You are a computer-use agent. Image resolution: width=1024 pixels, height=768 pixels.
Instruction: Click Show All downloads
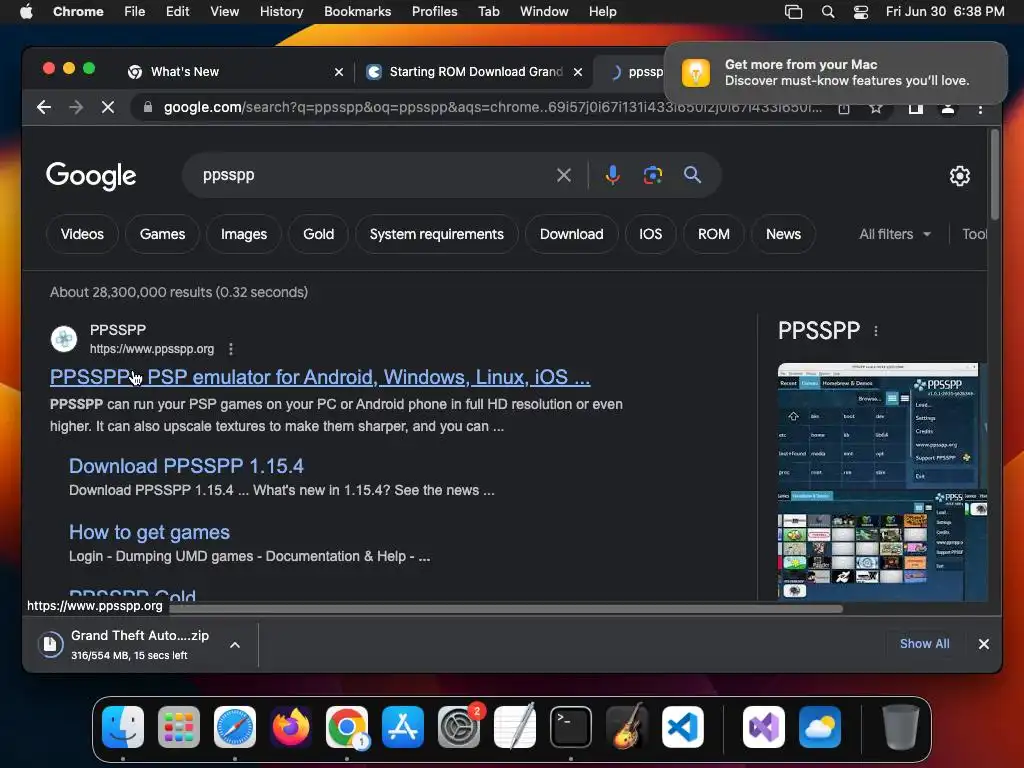(924, 644)
